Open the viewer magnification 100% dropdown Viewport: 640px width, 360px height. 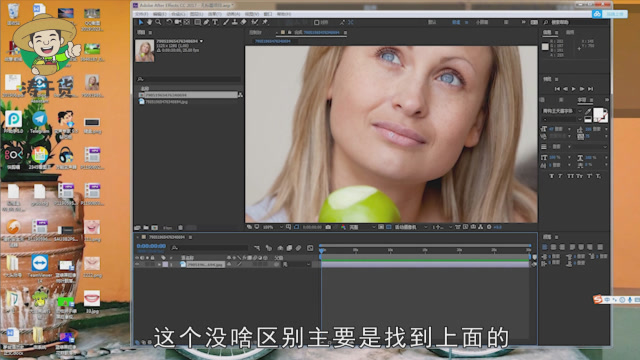coord(273,227)
